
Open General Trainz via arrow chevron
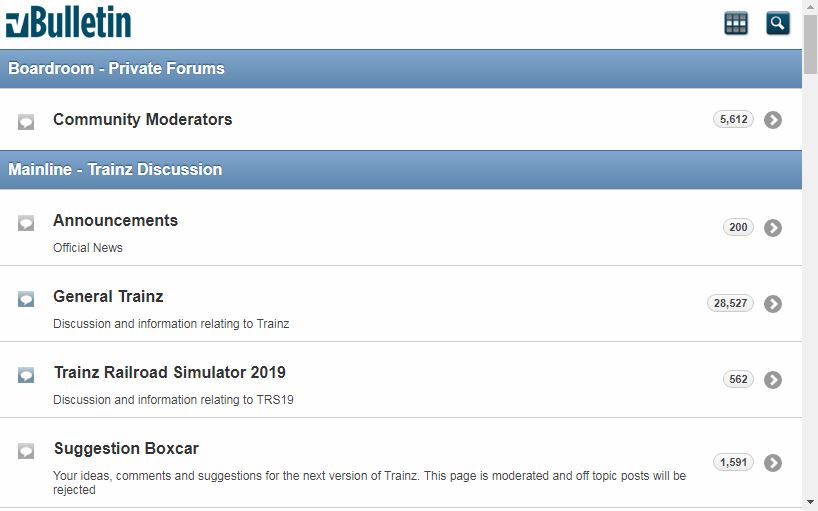(773, 303)
